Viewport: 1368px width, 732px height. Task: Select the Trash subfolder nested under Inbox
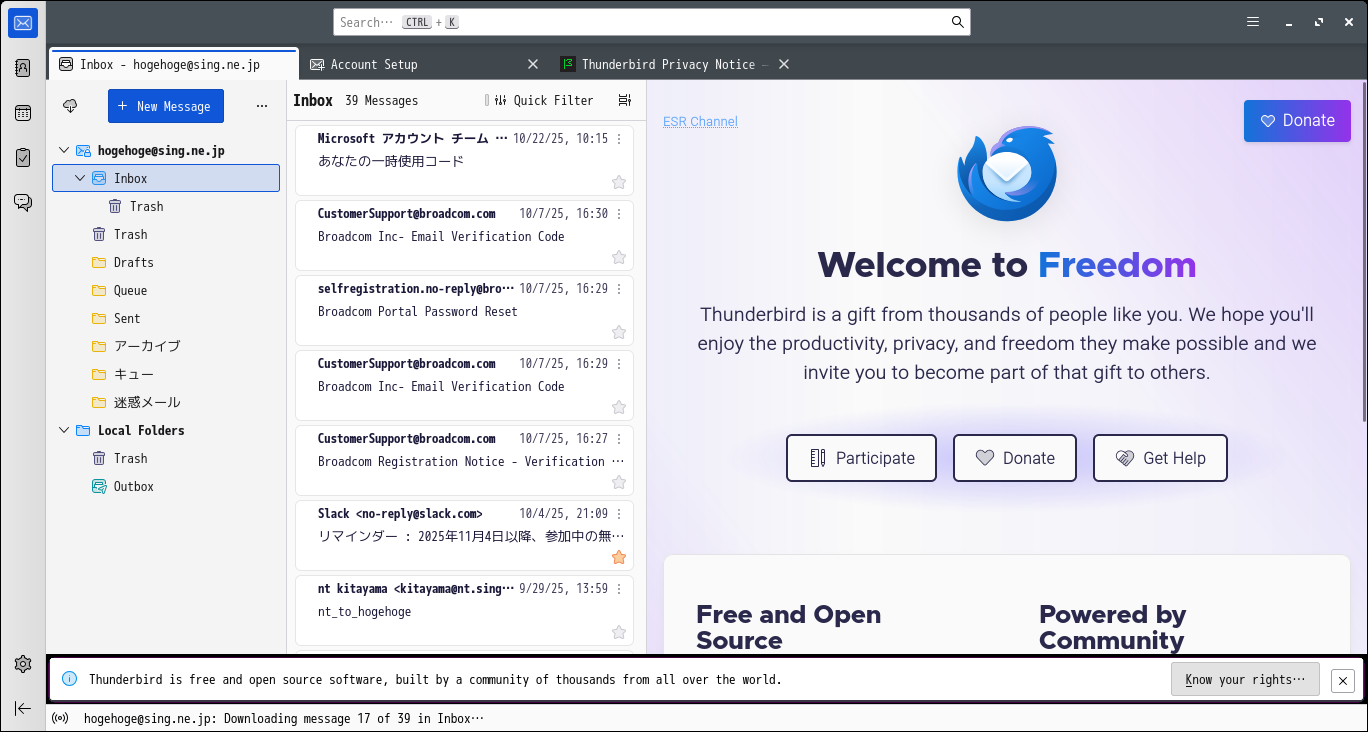pyautogui.click(x=166, y=206)
